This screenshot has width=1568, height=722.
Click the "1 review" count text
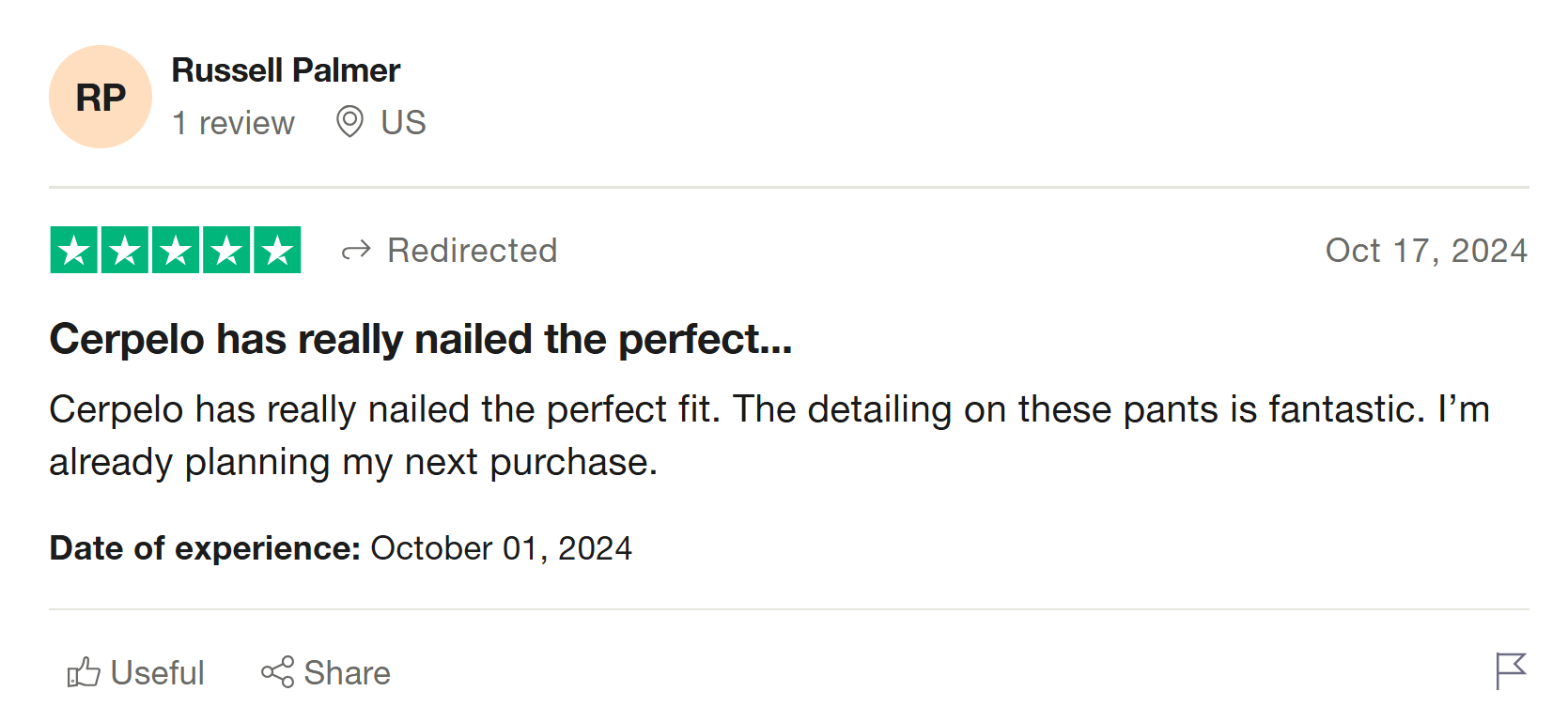(233, 123)
